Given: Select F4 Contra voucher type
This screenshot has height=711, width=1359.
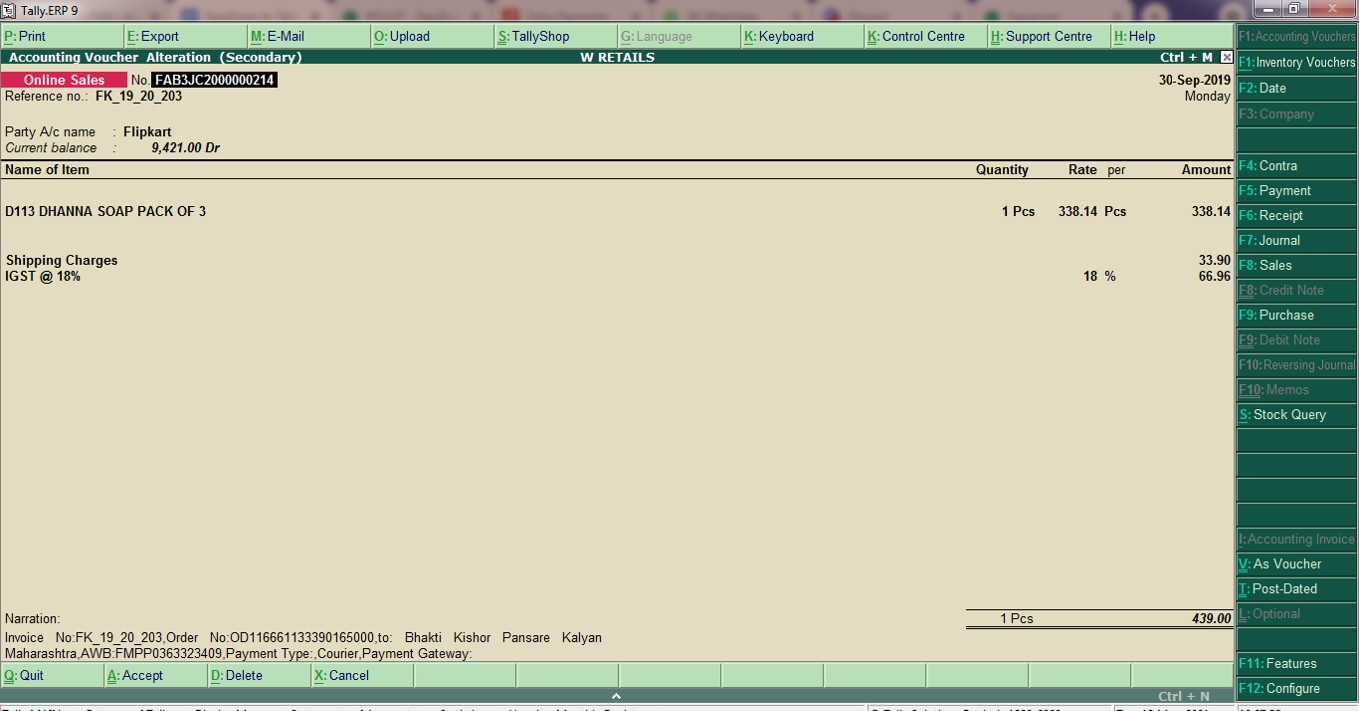Looking at the screenshot, I should [x=1297, y=166].
